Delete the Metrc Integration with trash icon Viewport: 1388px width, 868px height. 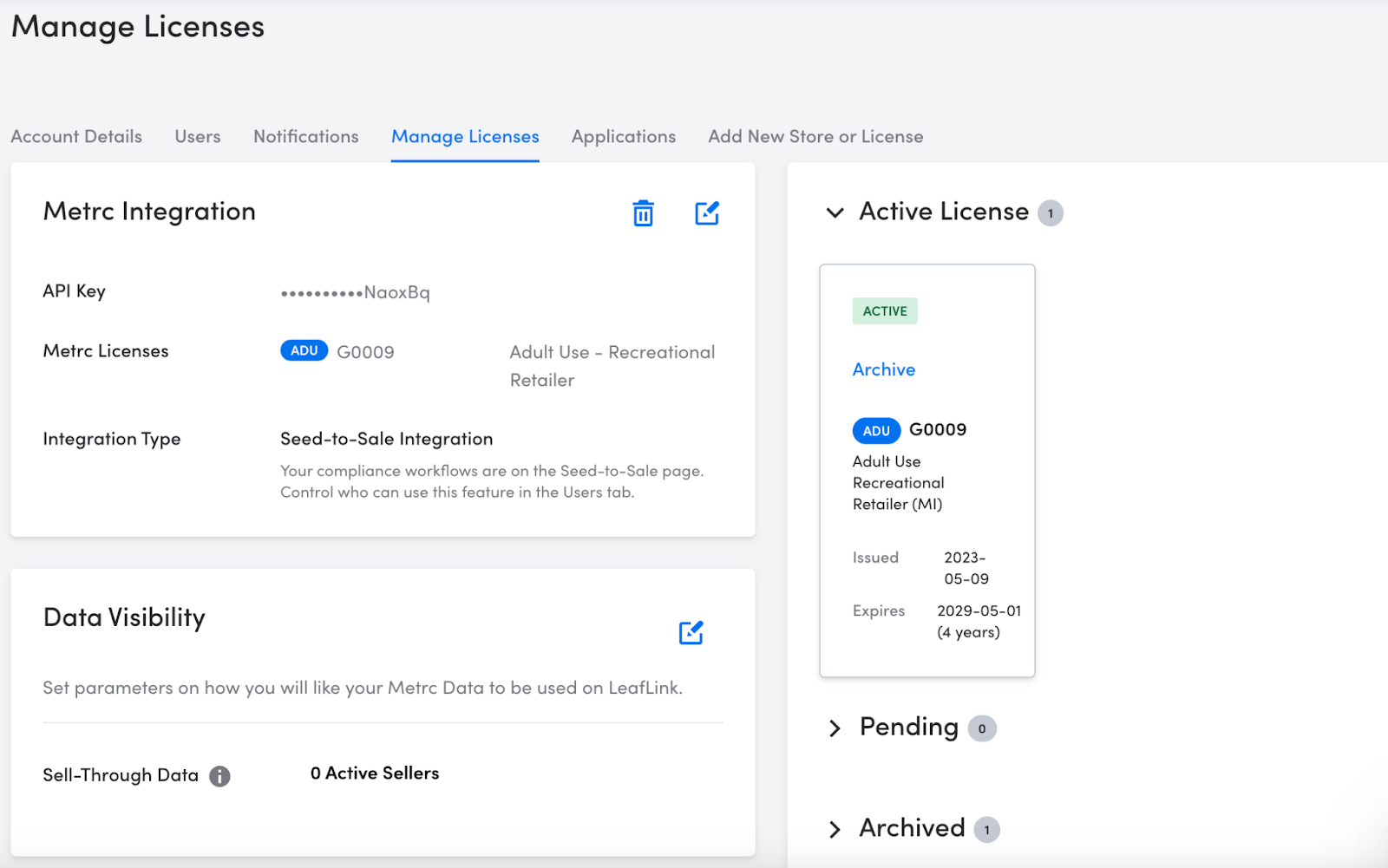pos(643,213)
